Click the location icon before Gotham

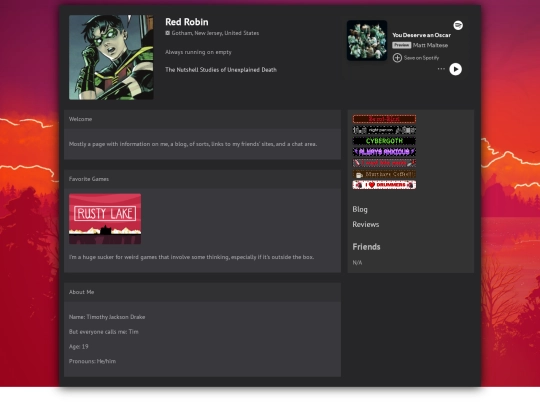[167, 33]
